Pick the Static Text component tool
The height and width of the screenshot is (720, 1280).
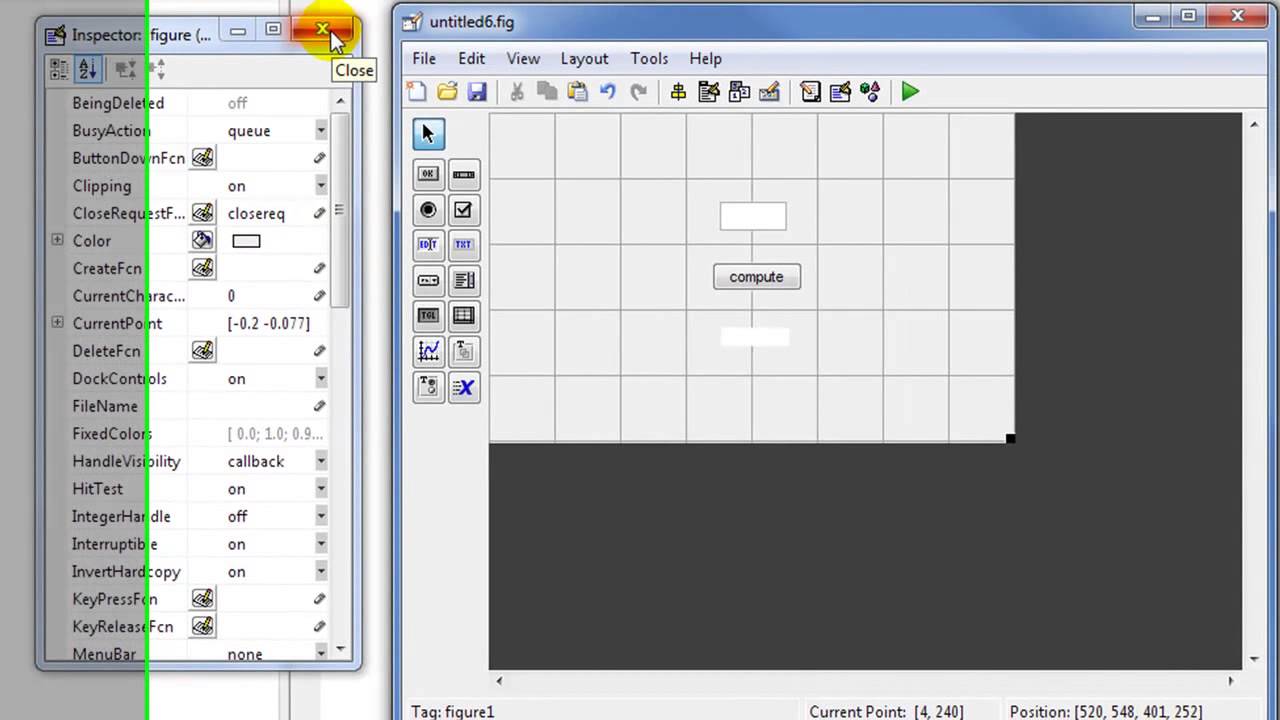[463, 245]
